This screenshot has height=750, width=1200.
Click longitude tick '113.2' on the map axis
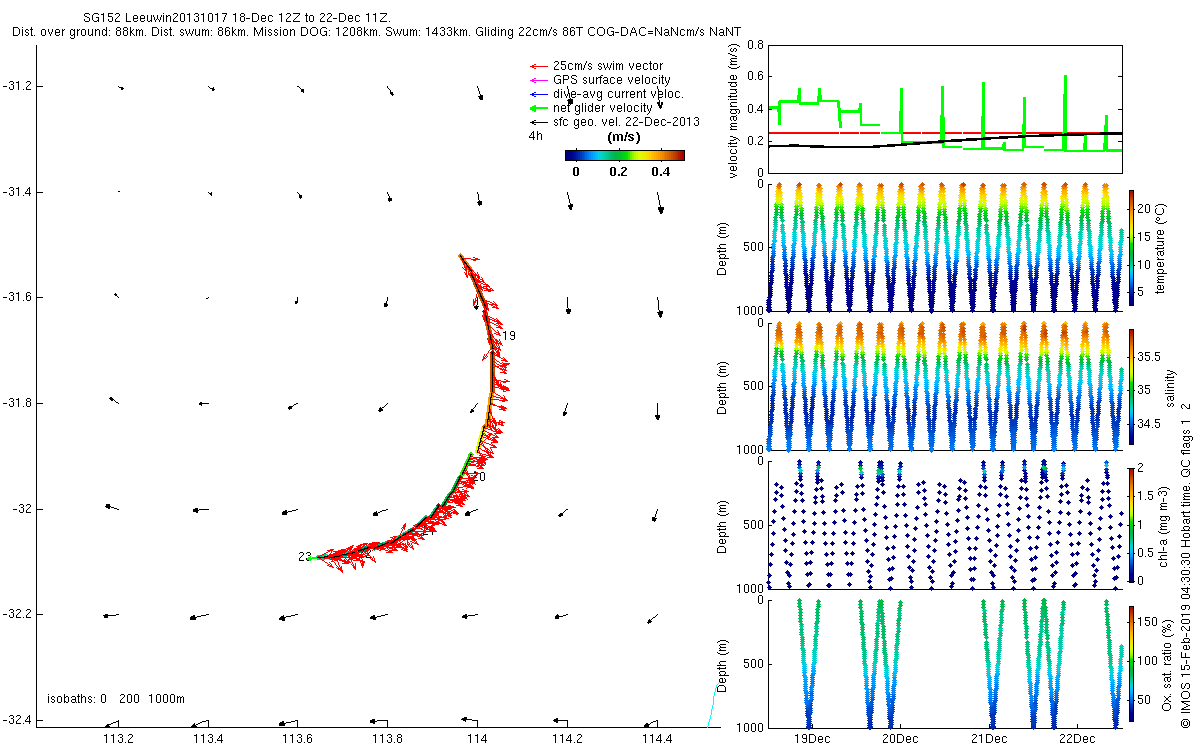(x=118, y=739)
